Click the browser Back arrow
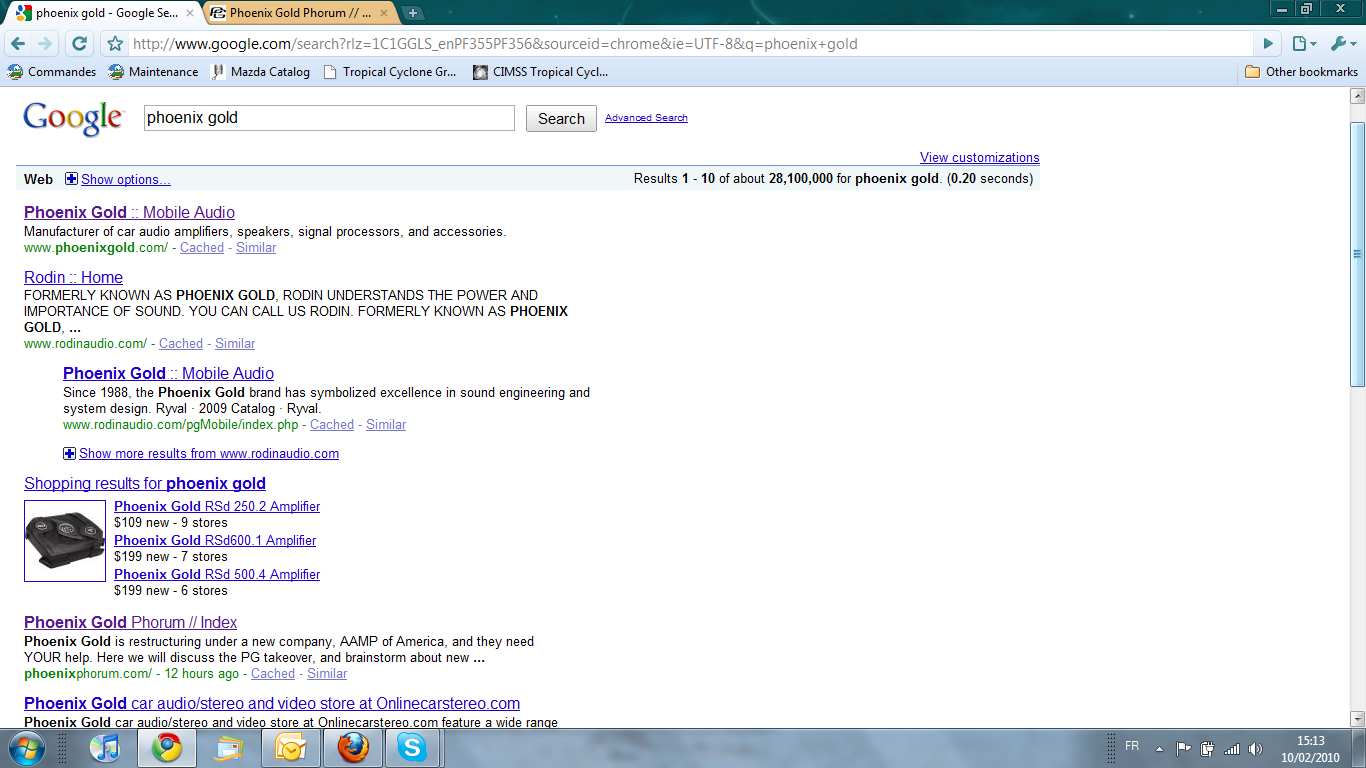 [18, 44]
